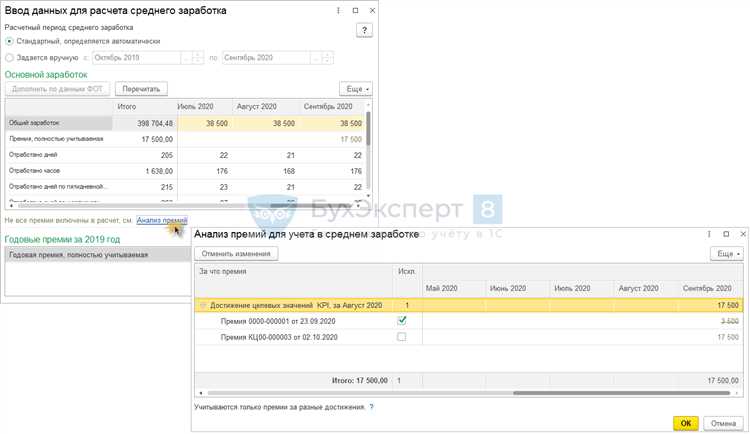The width and height of the screenshot is (750, 434).
Task: Click the Итого: 17 500,00 footer cell
Action: [x=294, y=380]
